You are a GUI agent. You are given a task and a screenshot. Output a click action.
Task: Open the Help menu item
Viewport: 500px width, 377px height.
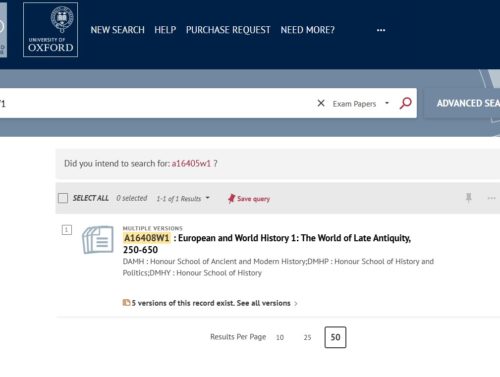[x=165, y=30]
